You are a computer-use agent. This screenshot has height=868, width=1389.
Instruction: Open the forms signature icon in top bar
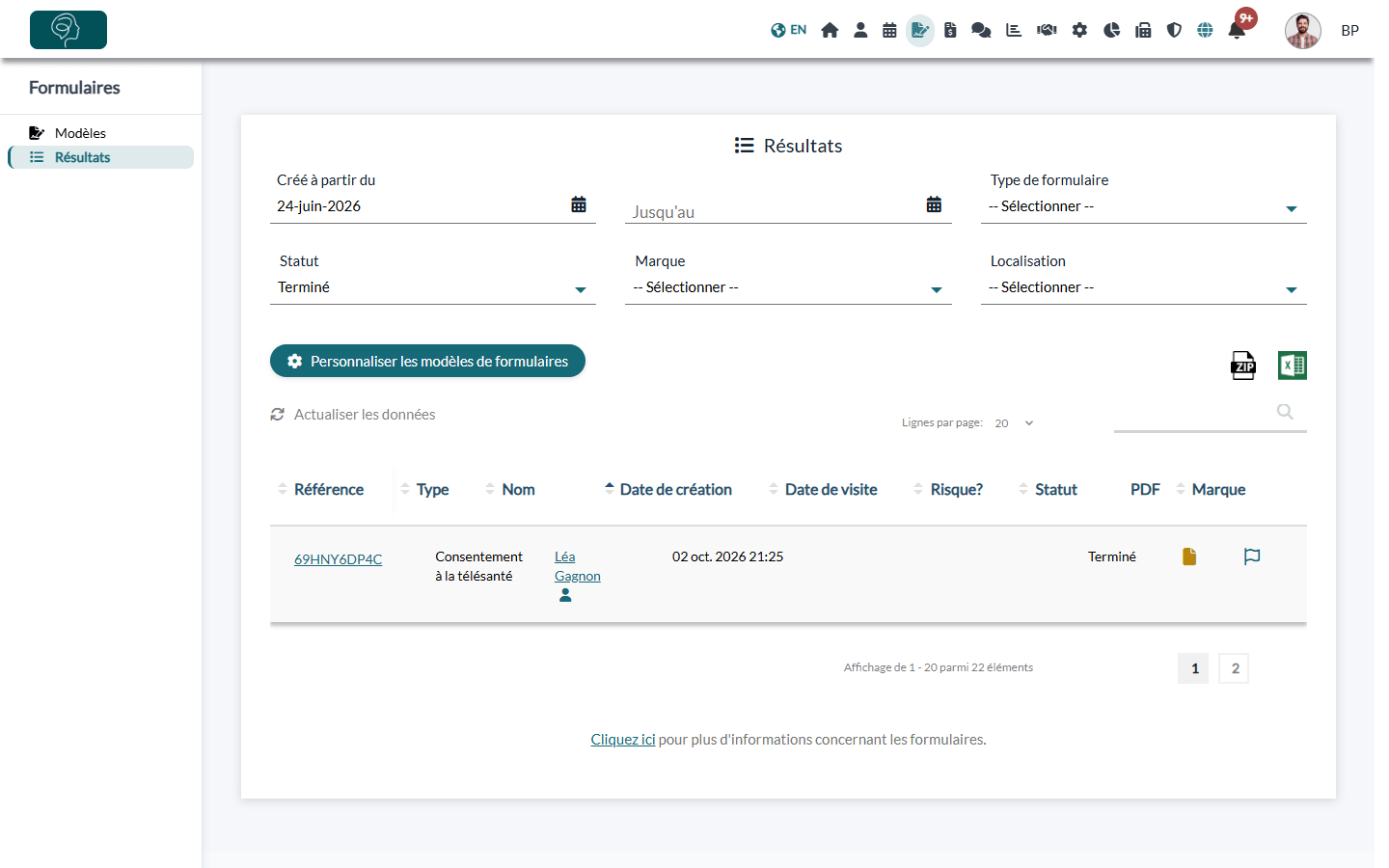(x=920, y=30)
